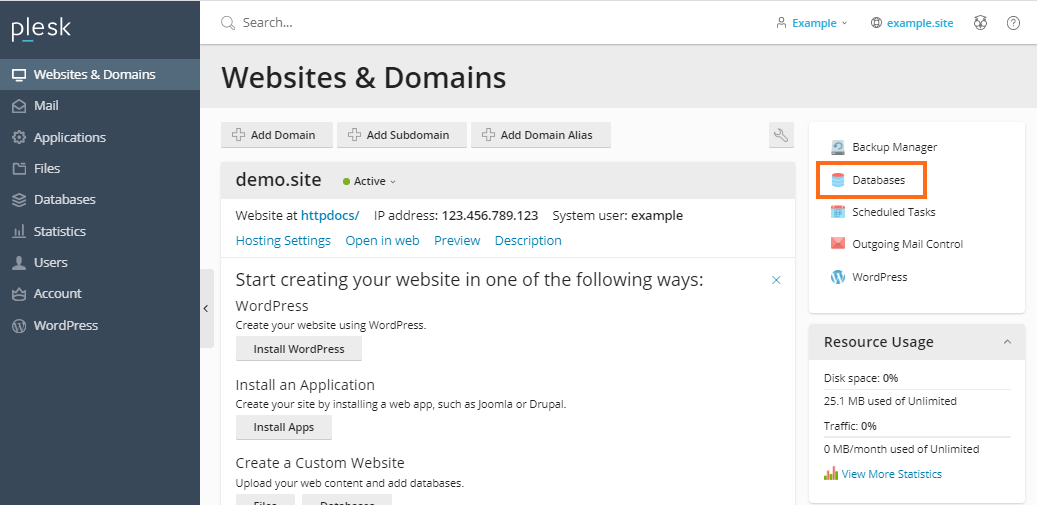Go to Mail in the sidebar
The height and width of the screenshot is (505, 1037).
(x=46, y=106)
